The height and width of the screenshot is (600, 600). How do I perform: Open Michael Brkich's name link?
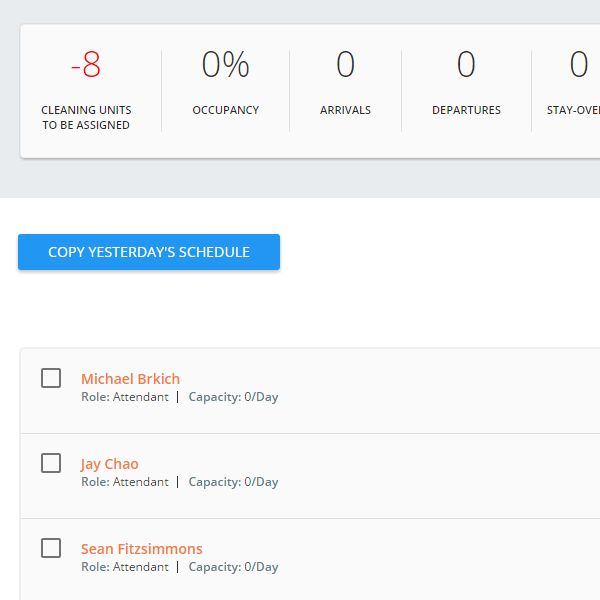(130, 379)
